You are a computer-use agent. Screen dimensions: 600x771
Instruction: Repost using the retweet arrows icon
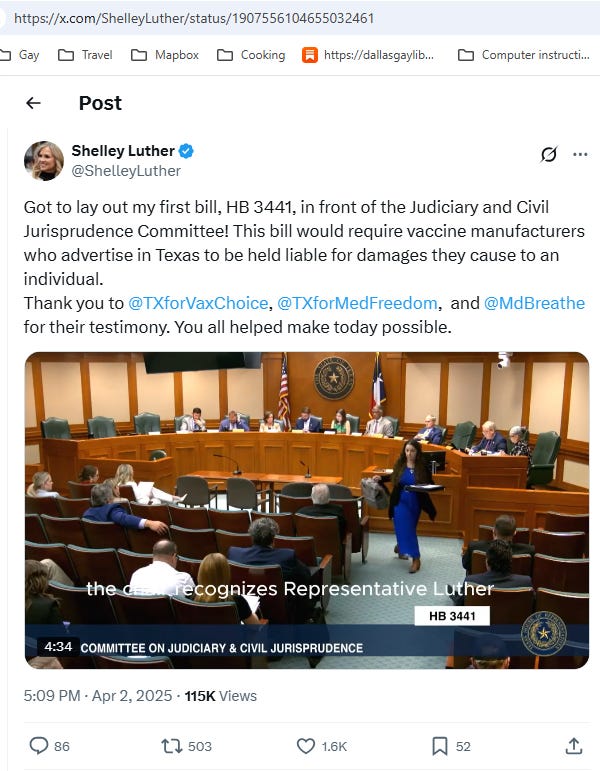172,746
